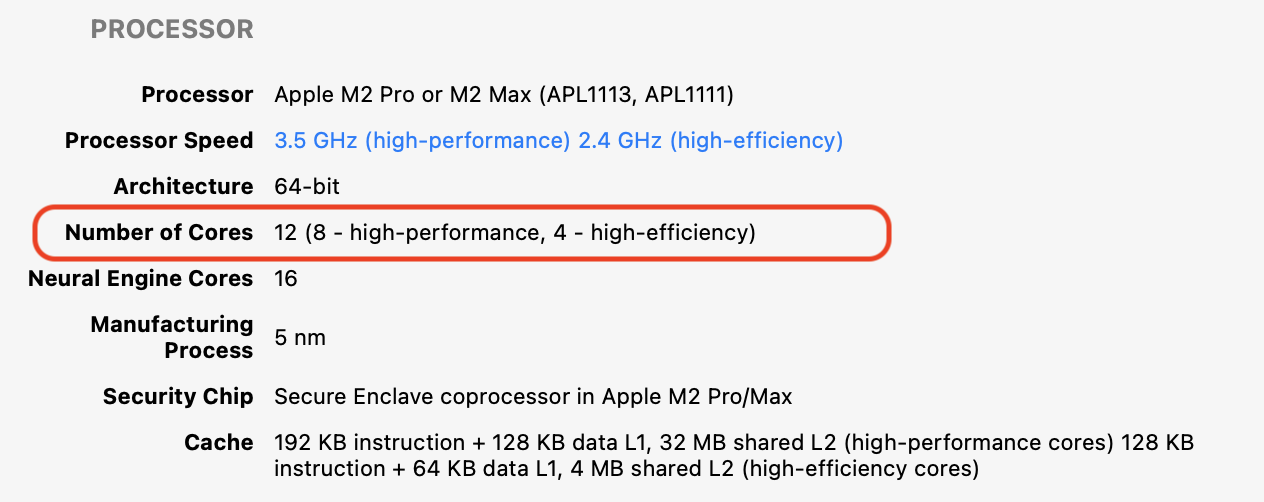Click the Number of Cores label
The image size is (1264, 502).
[159, 233]
